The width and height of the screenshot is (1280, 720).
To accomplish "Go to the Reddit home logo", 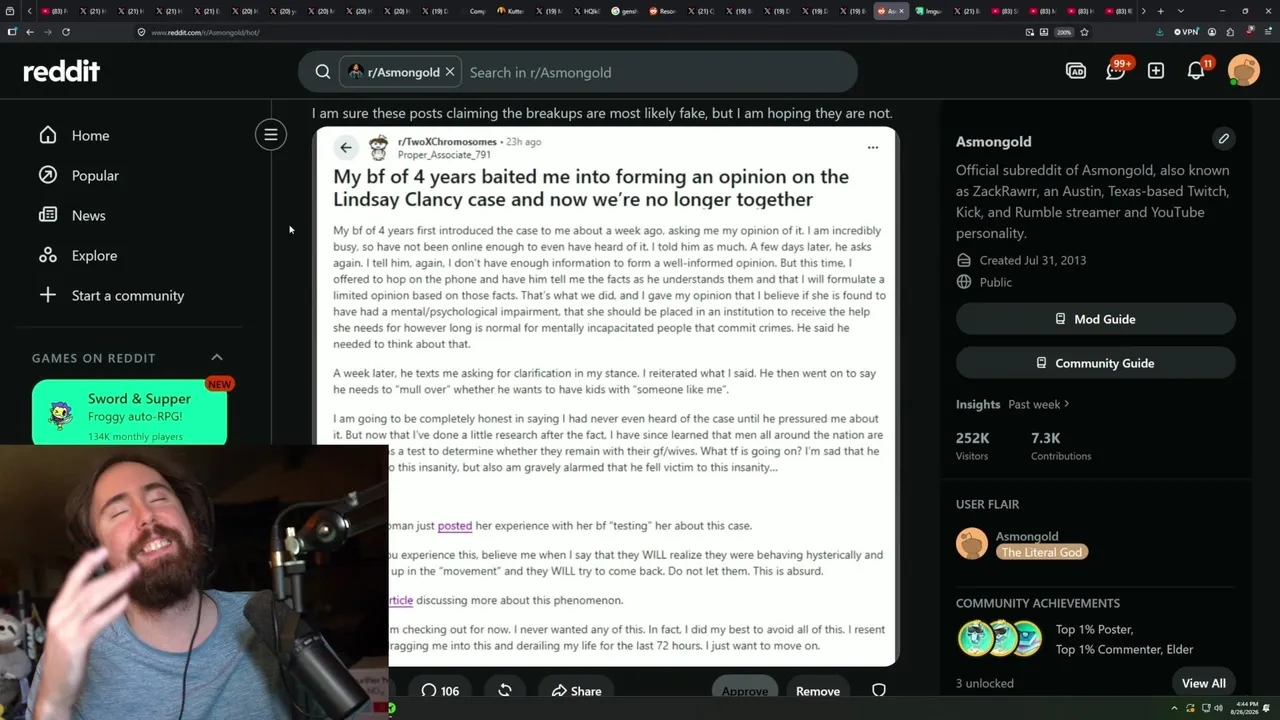I will (62, 71).
